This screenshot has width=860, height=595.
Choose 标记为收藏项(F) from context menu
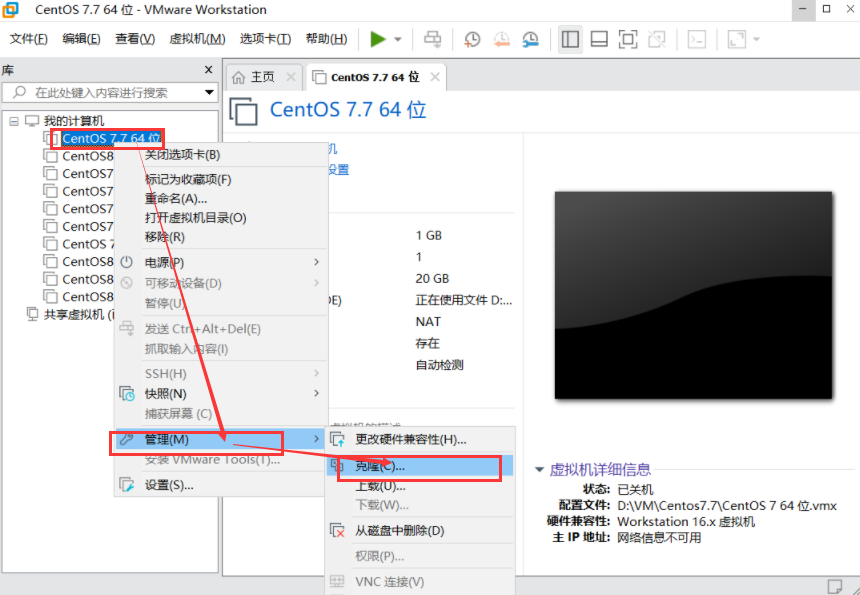(188, 180)
